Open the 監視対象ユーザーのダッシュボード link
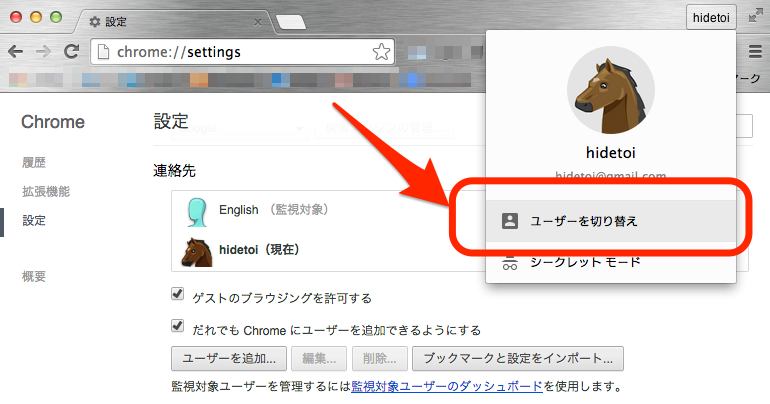The width and height of the screenshot is (770, 404). point(447,386)
